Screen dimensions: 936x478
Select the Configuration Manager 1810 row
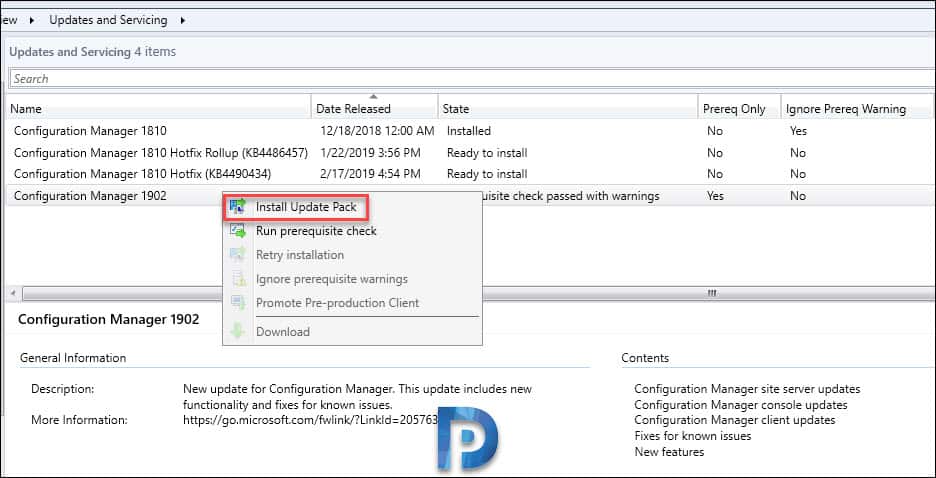click(x=472, y=131)
